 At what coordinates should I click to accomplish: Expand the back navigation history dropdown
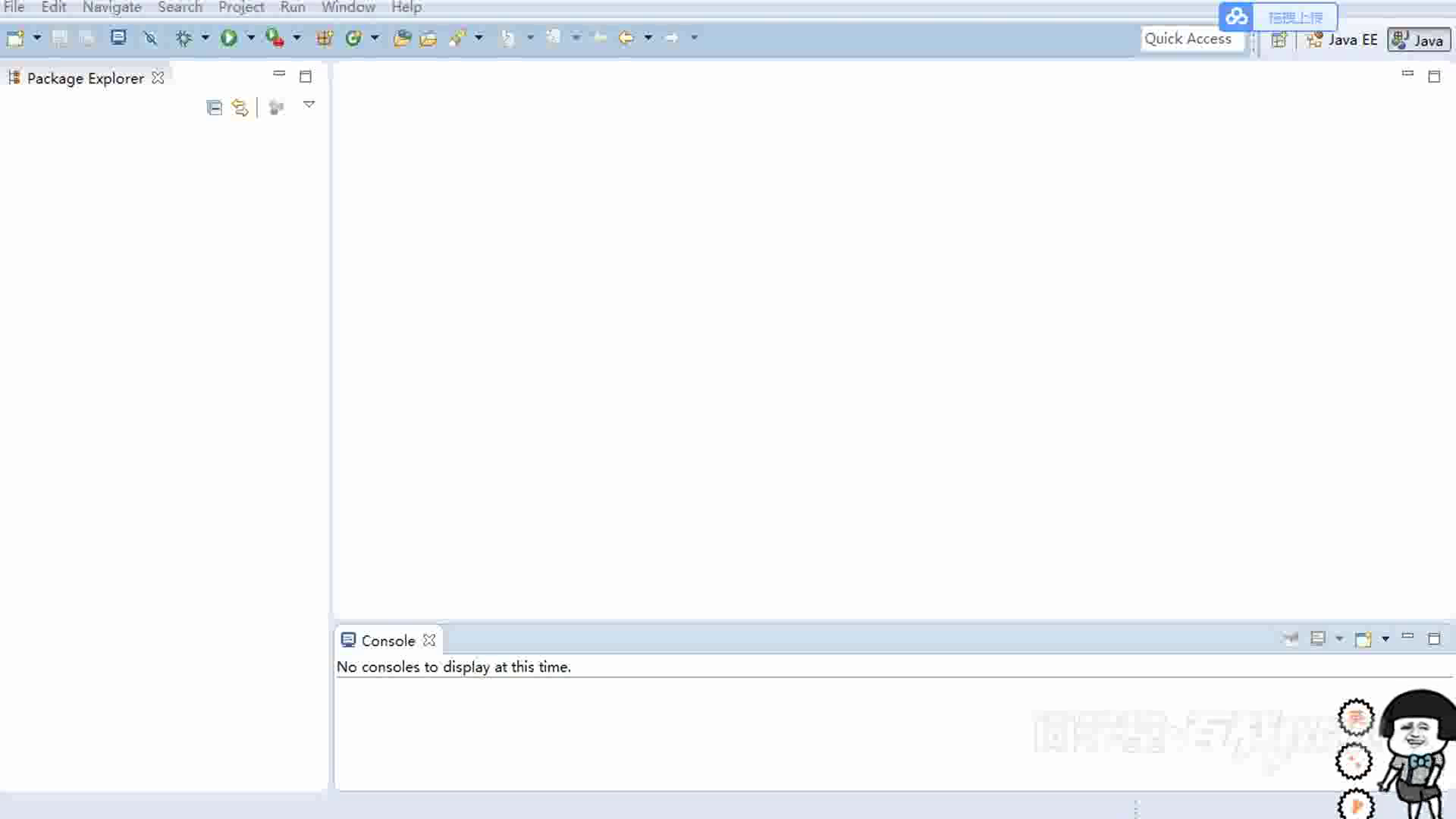point(648,38)
